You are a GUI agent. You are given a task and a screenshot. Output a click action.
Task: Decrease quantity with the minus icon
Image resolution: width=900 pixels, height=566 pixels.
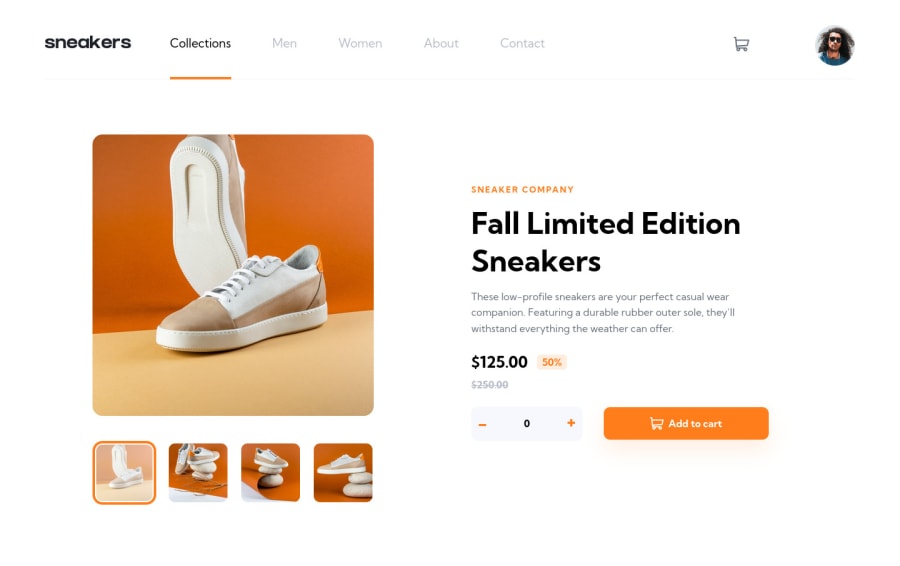point(483,424)
